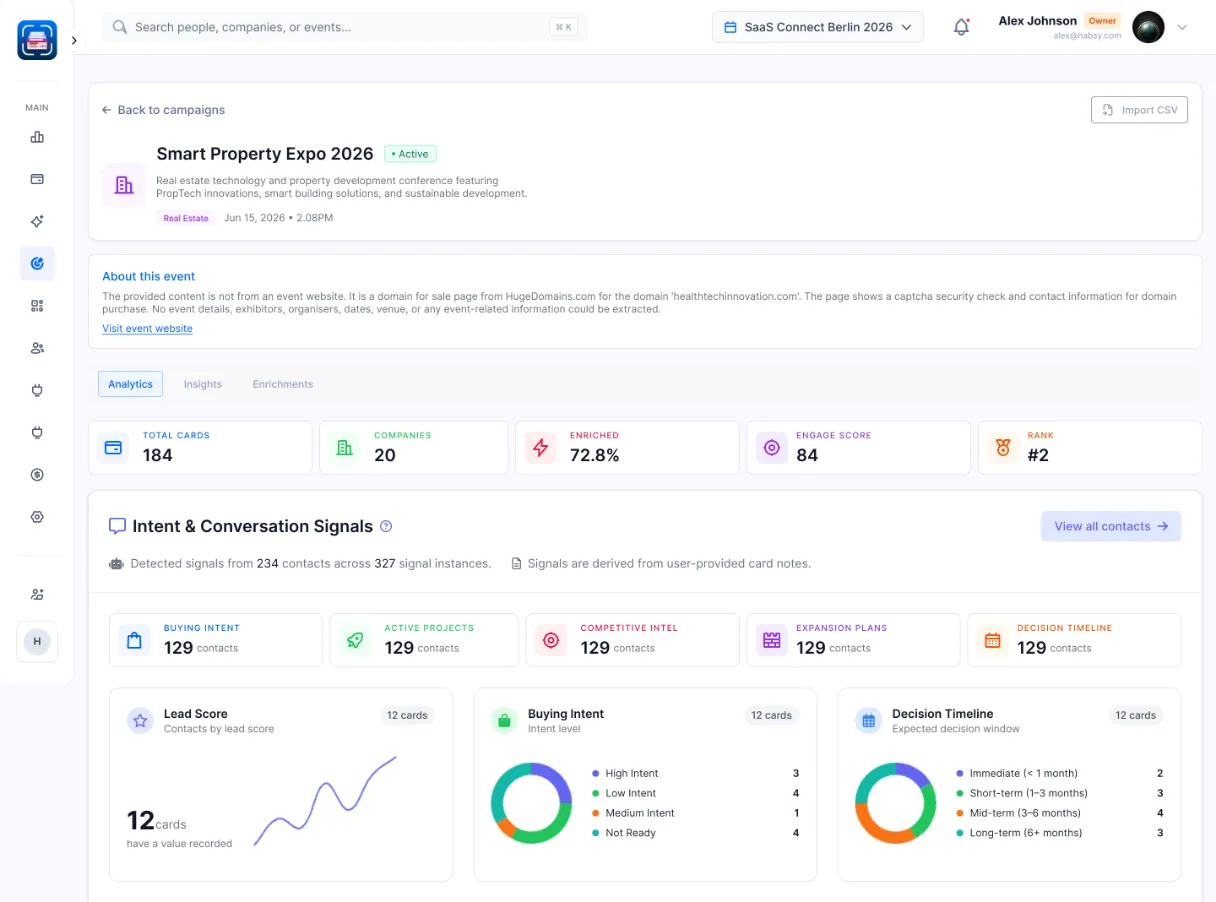This screenshot has height=902, width=1216.
Task: Click the green bag icon in Buying Intent chart card
Action: pos(505,720)
